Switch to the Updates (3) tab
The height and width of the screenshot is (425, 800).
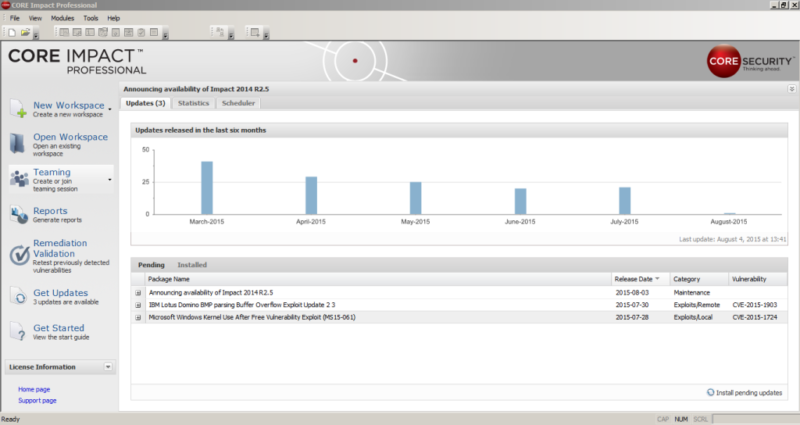point(145,103)
